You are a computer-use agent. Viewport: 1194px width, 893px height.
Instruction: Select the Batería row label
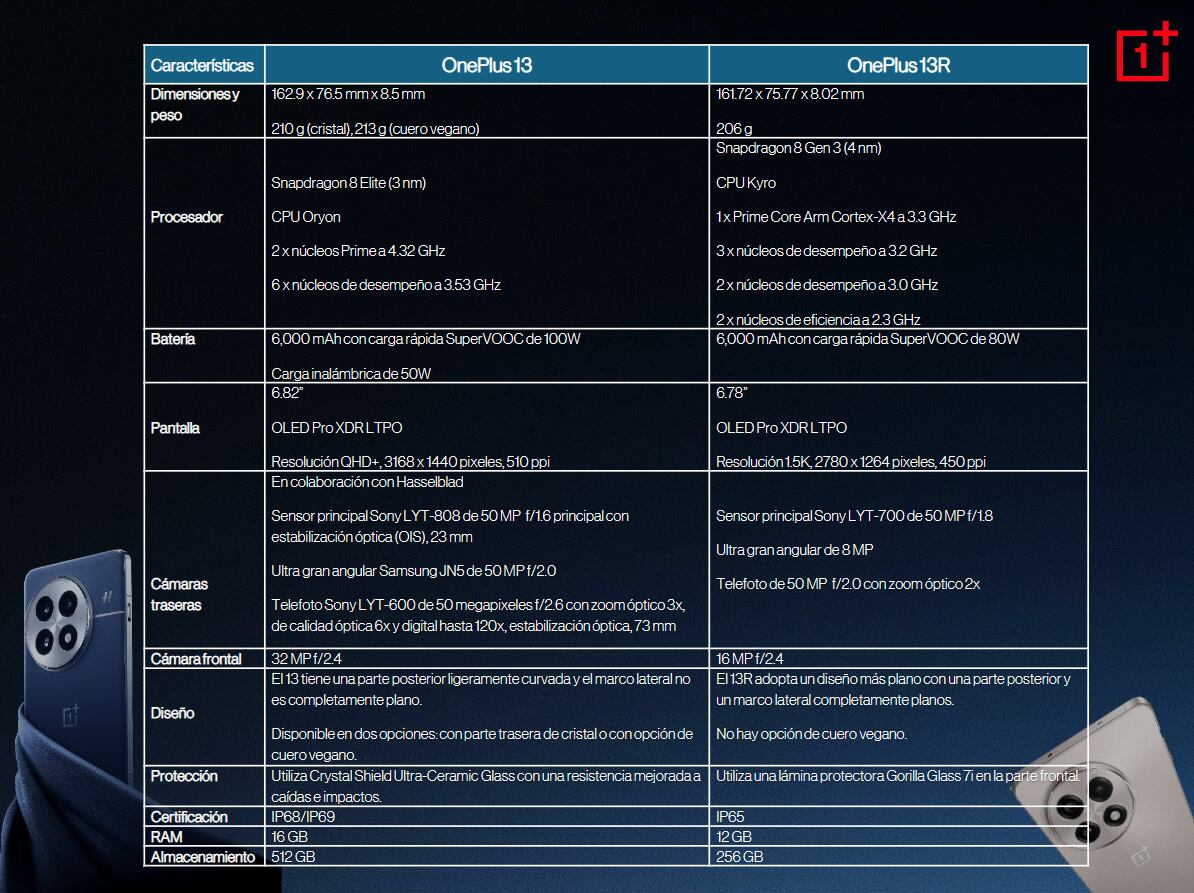(x=173, y=339)
